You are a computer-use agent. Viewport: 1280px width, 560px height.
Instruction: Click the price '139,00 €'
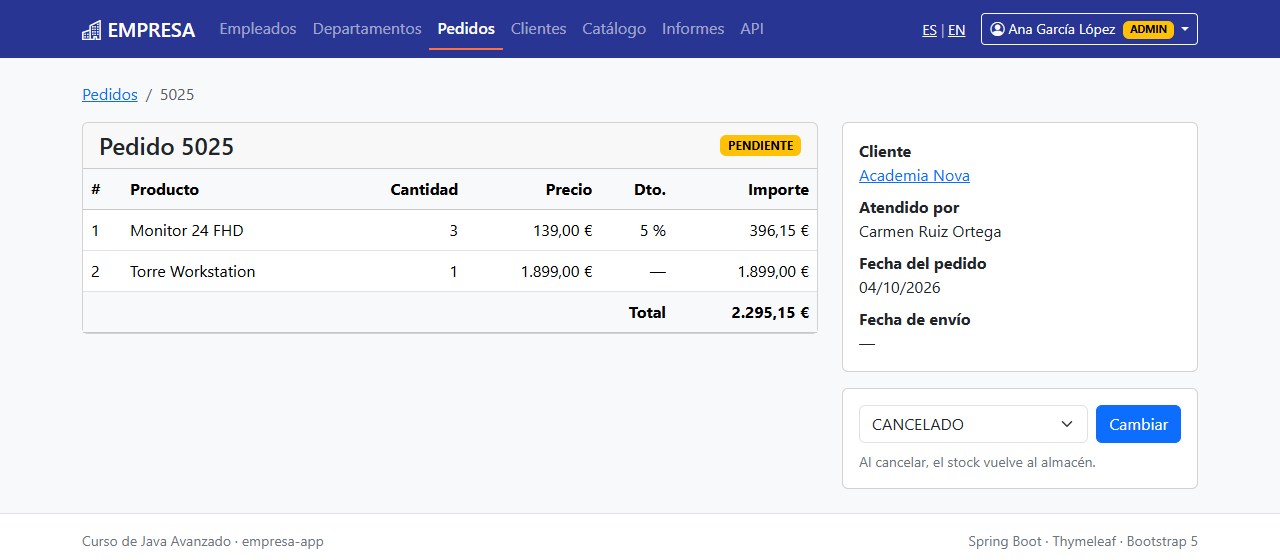click(x=561, y=231)
